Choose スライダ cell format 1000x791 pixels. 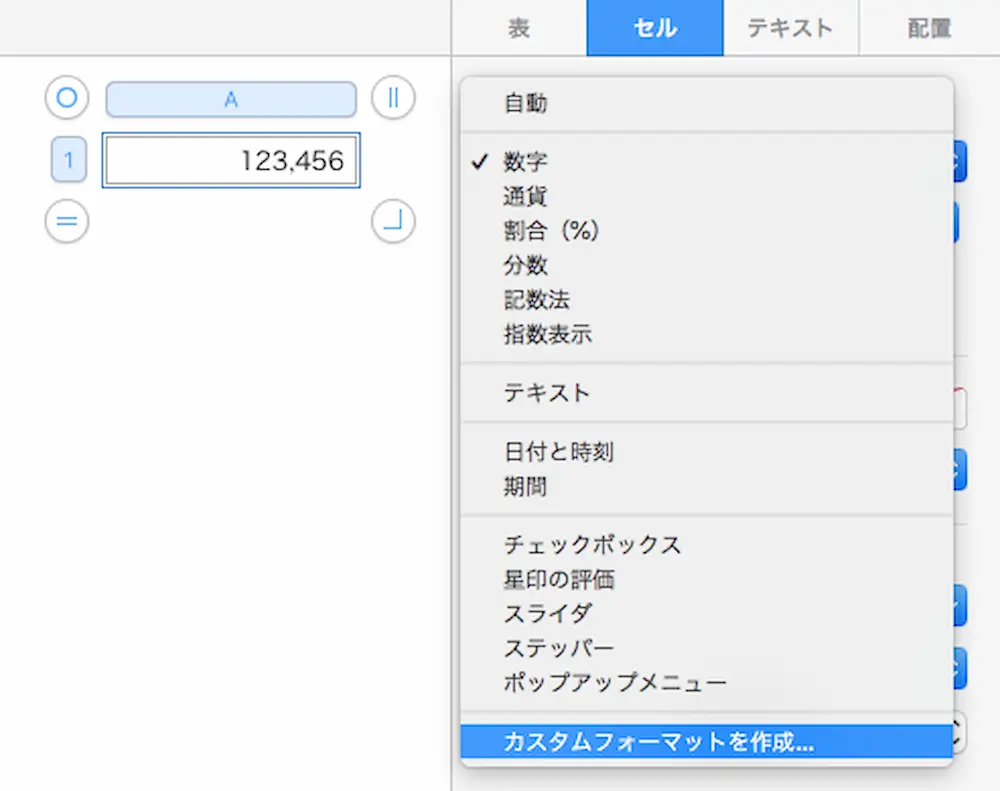pyautogui.click(x=549, y=614)
